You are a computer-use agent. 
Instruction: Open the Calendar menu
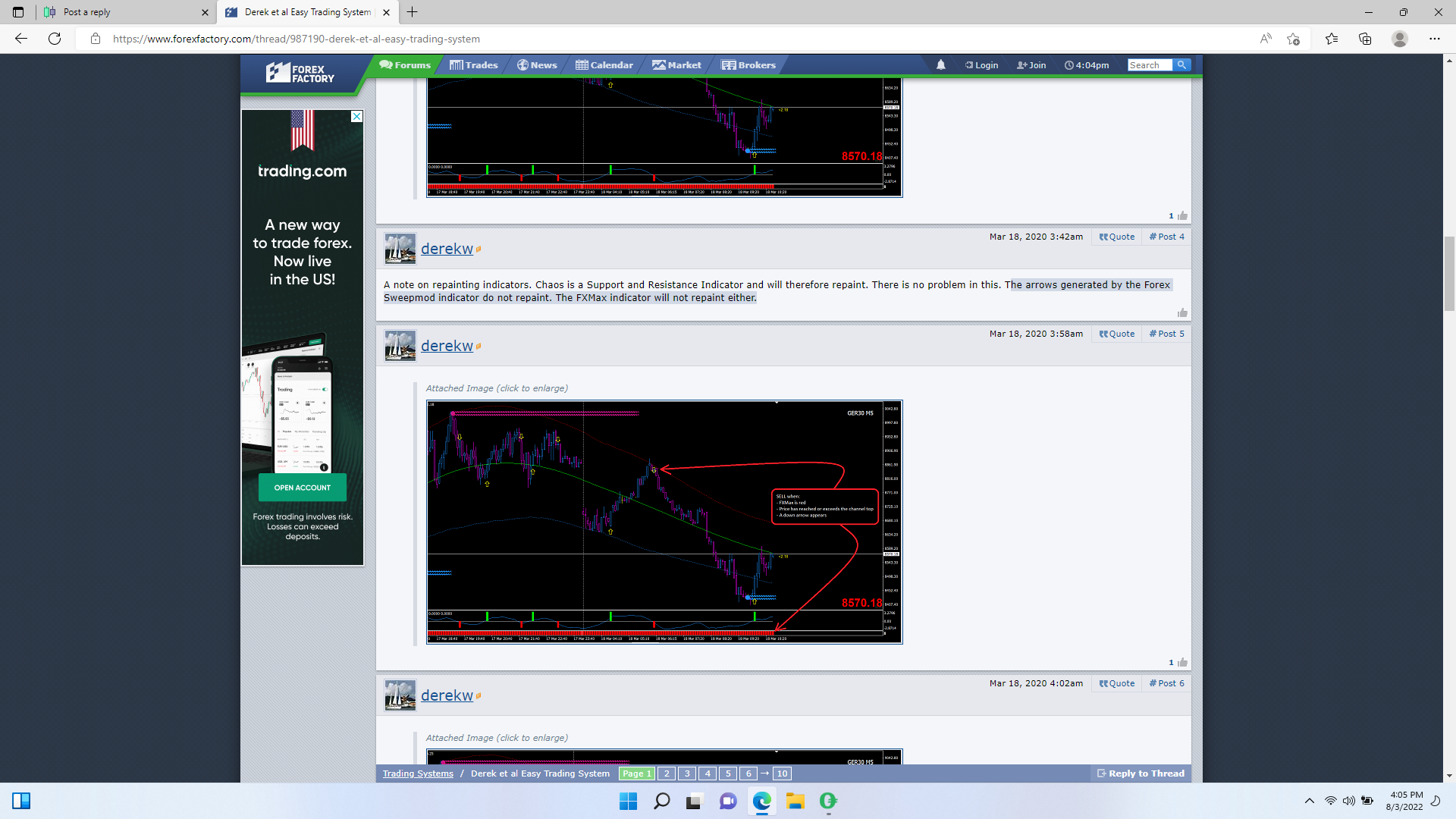coord(604,65)
